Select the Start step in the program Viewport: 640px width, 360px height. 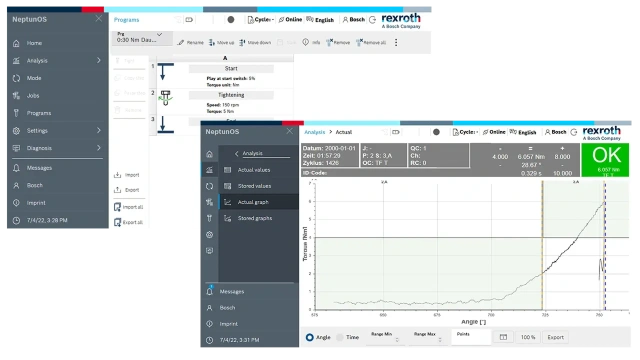click(231, 69)
